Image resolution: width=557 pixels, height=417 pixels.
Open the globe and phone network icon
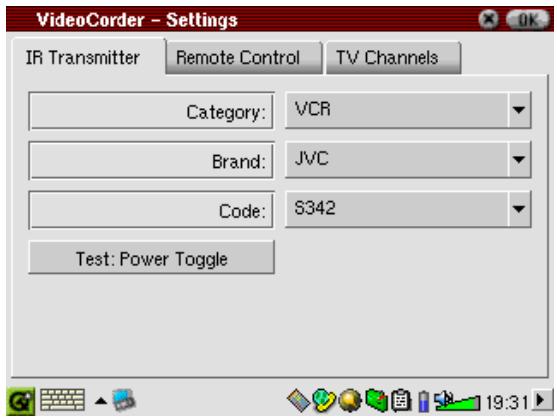pyautogui.click(x=324, y=401)
